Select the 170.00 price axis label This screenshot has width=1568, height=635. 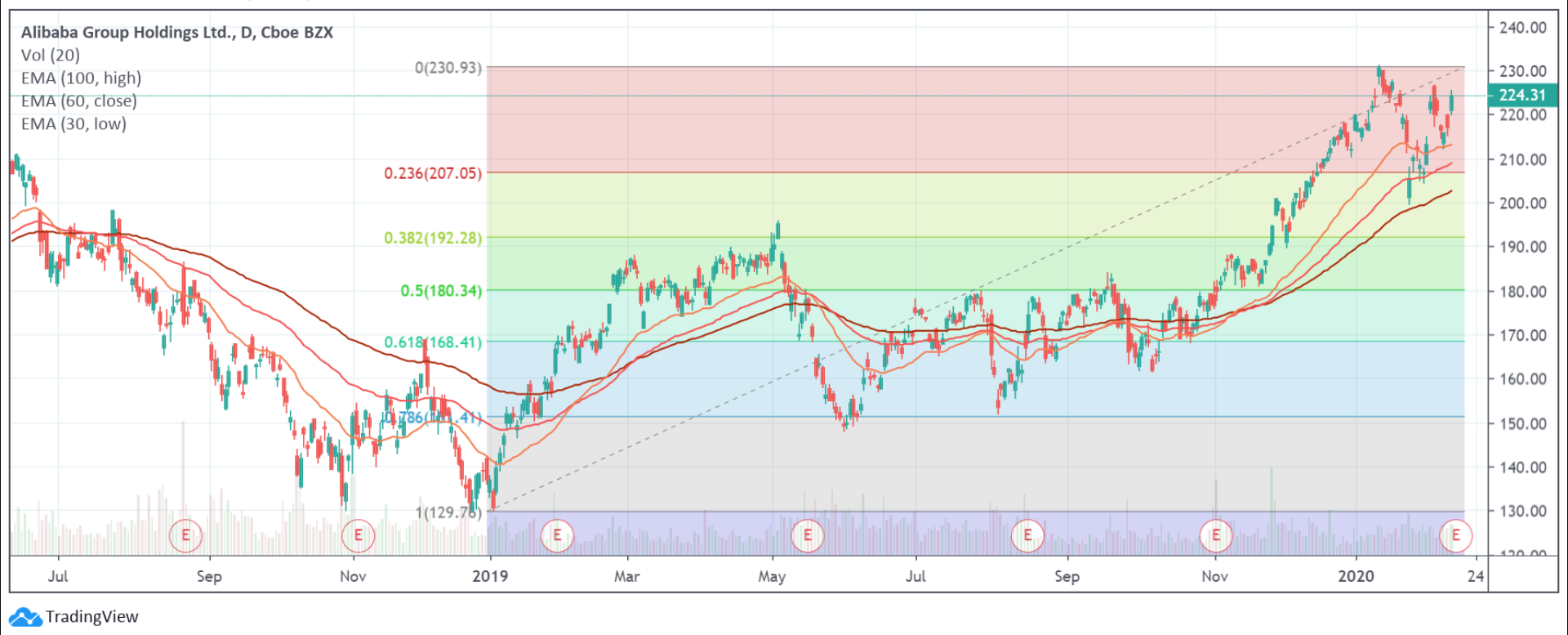point(1522,335)
